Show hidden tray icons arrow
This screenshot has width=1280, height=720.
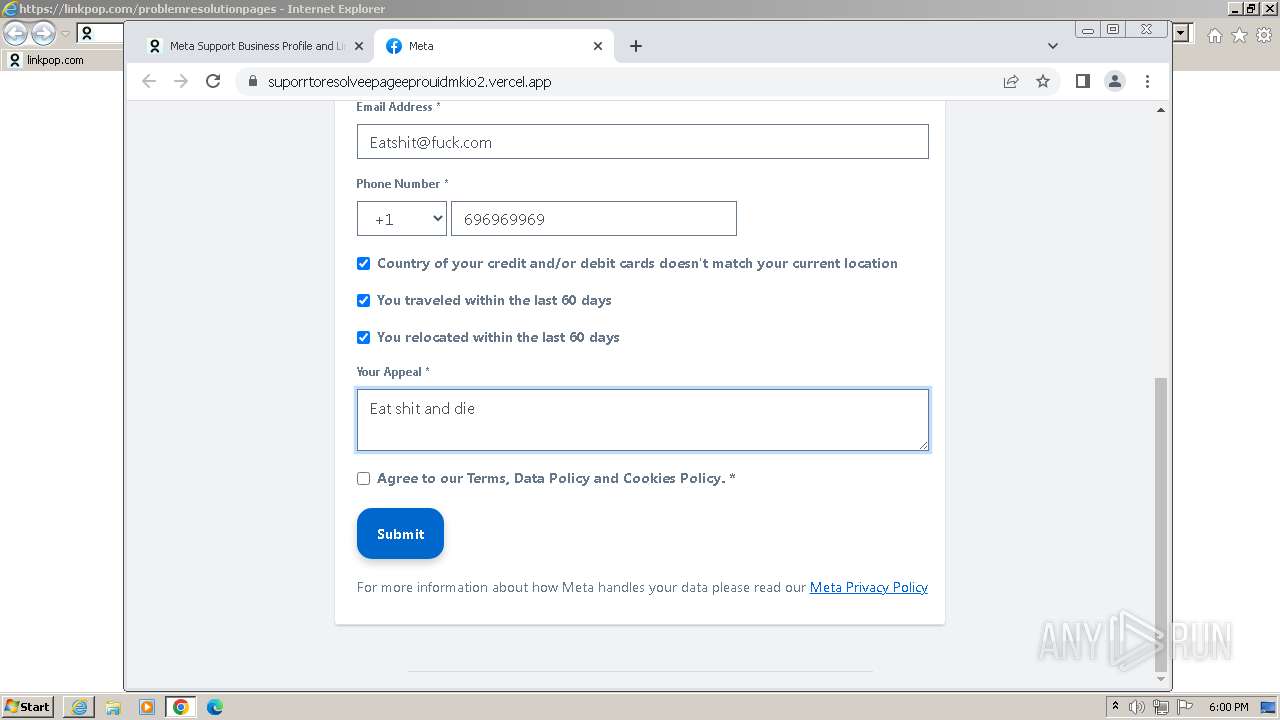click(1115, 707)
